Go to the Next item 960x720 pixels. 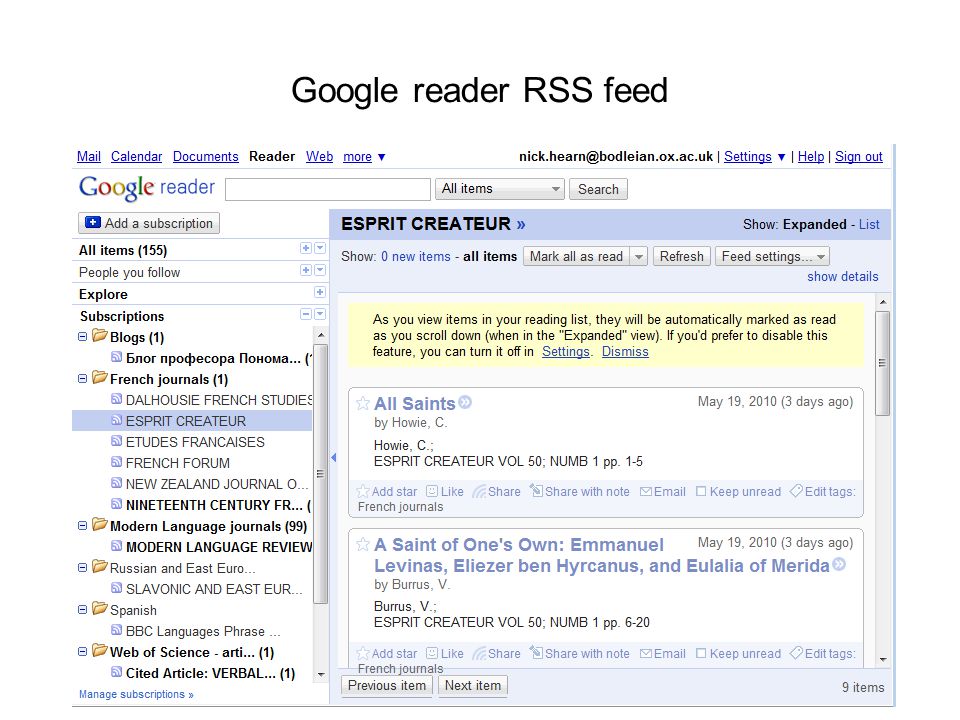(473, 686)
